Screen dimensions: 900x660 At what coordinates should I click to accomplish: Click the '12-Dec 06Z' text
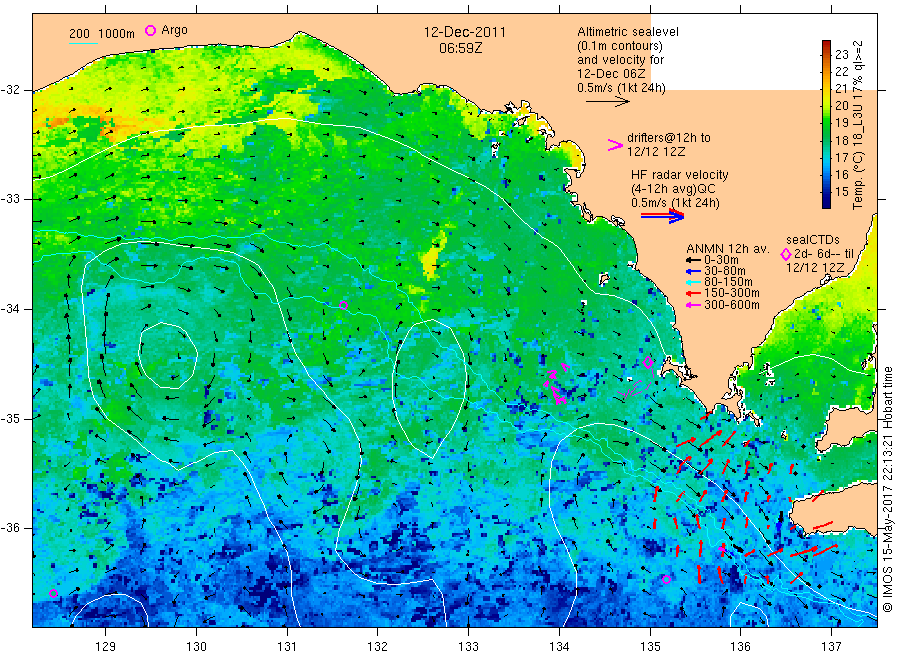[x=611, y=74]
